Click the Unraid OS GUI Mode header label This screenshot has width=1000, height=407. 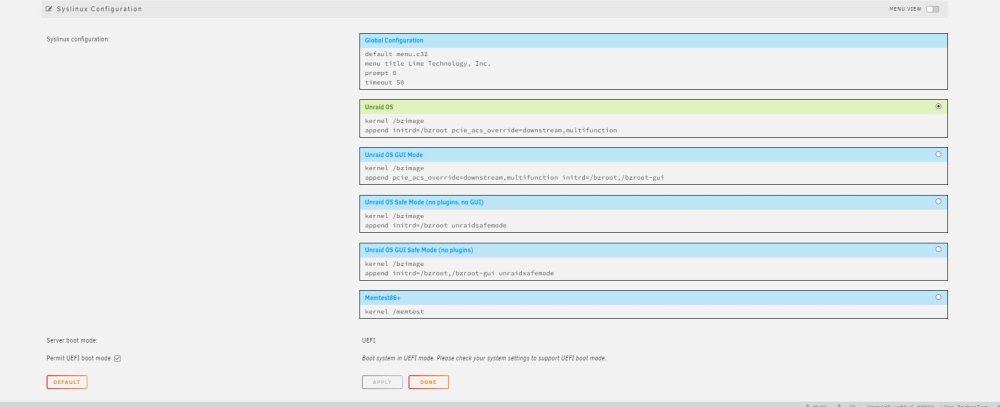pos(393,154)
